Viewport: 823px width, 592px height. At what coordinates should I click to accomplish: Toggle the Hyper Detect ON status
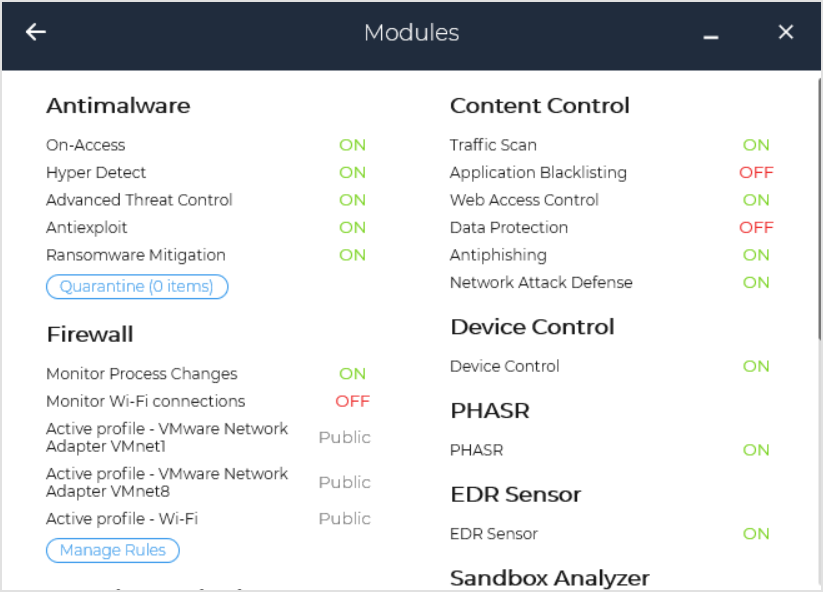coord(352,172)
